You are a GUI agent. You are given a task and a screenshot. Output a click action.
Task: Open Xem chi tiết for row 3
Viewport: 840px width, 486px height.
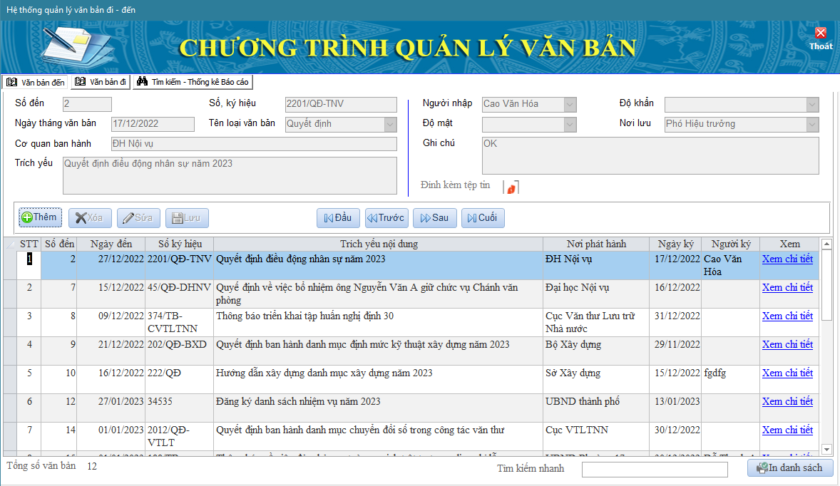pos(787,316)
